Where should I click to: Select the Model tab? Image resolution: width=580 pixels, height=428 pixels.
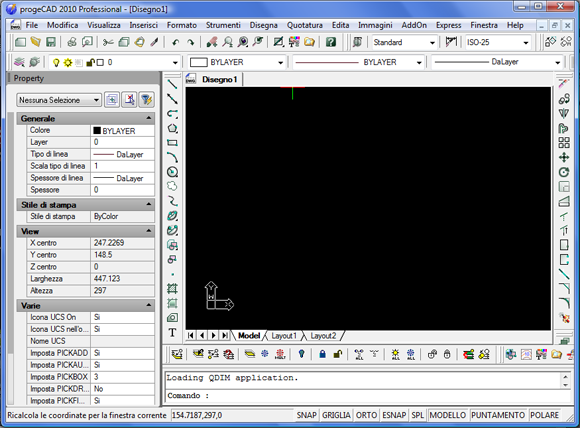(249, 336)
